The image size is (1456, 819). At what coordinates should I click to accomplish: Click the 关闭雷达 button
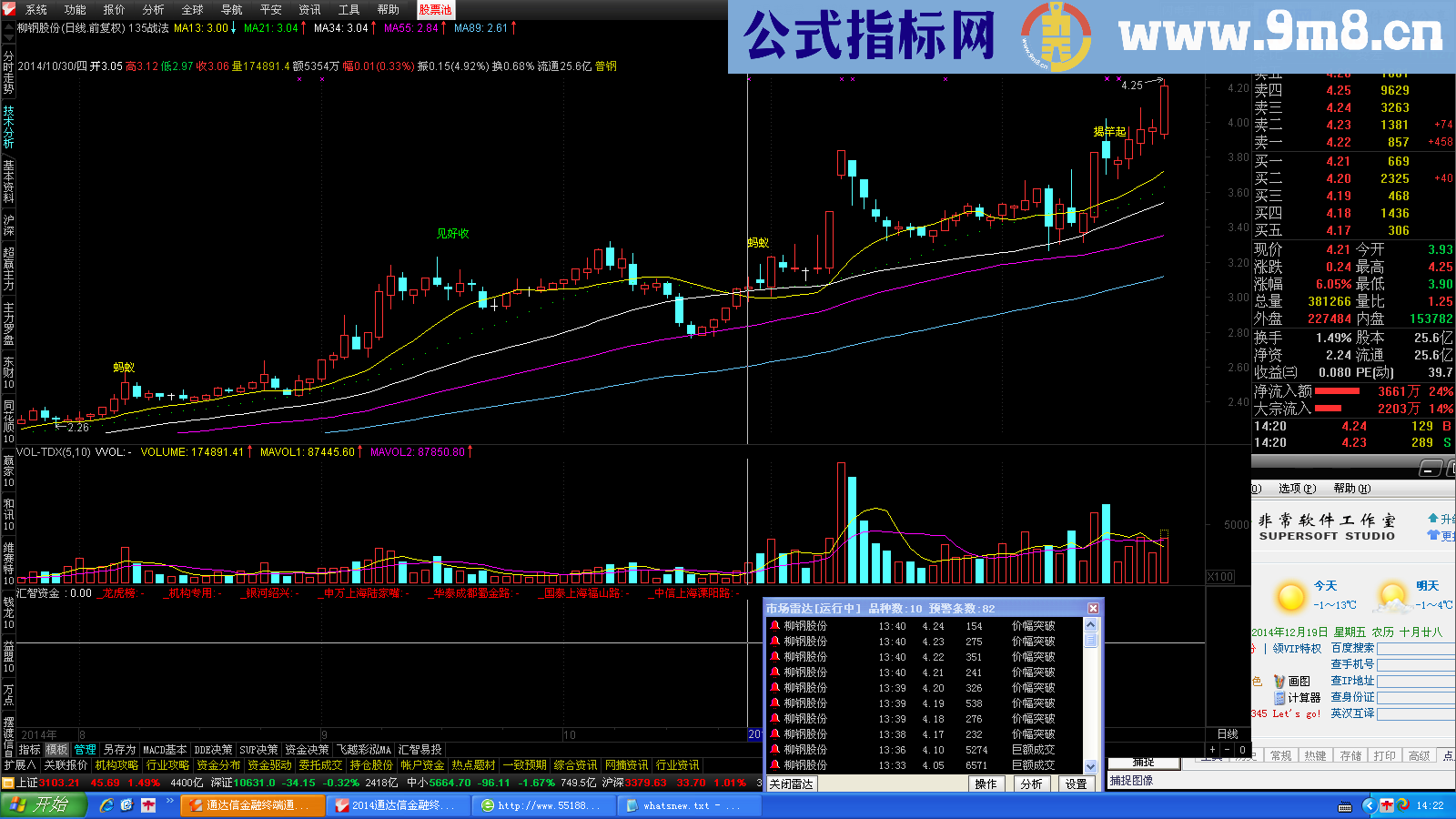click(791, 784)
